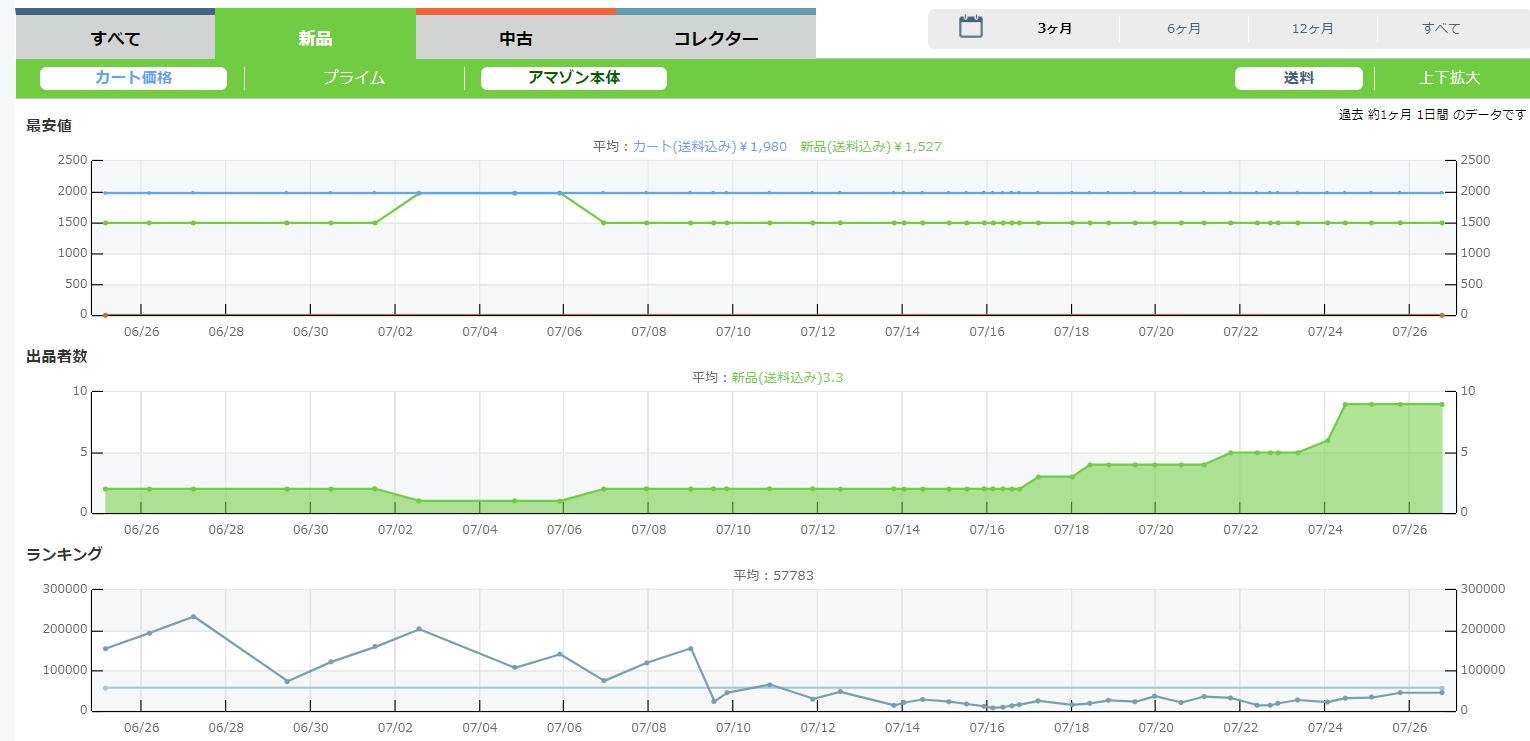The height and width of the screenshot is (741, 1530).
Task: Select the 新品 tab
Action: coord(315,39)
